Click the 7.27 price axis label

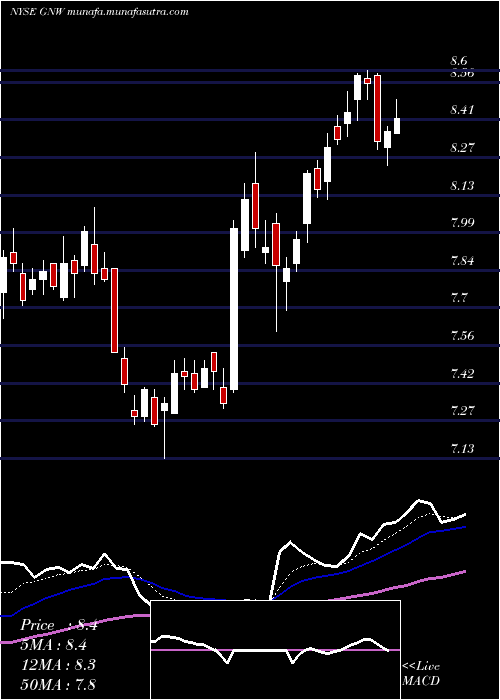(462, 411)
